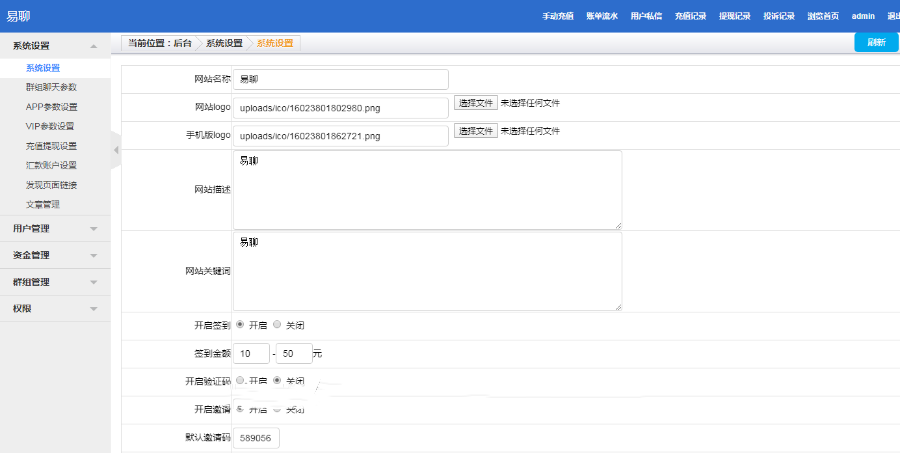Click inside the 网站关键词 textarea
900x453 pixels.
pos(428,272)
